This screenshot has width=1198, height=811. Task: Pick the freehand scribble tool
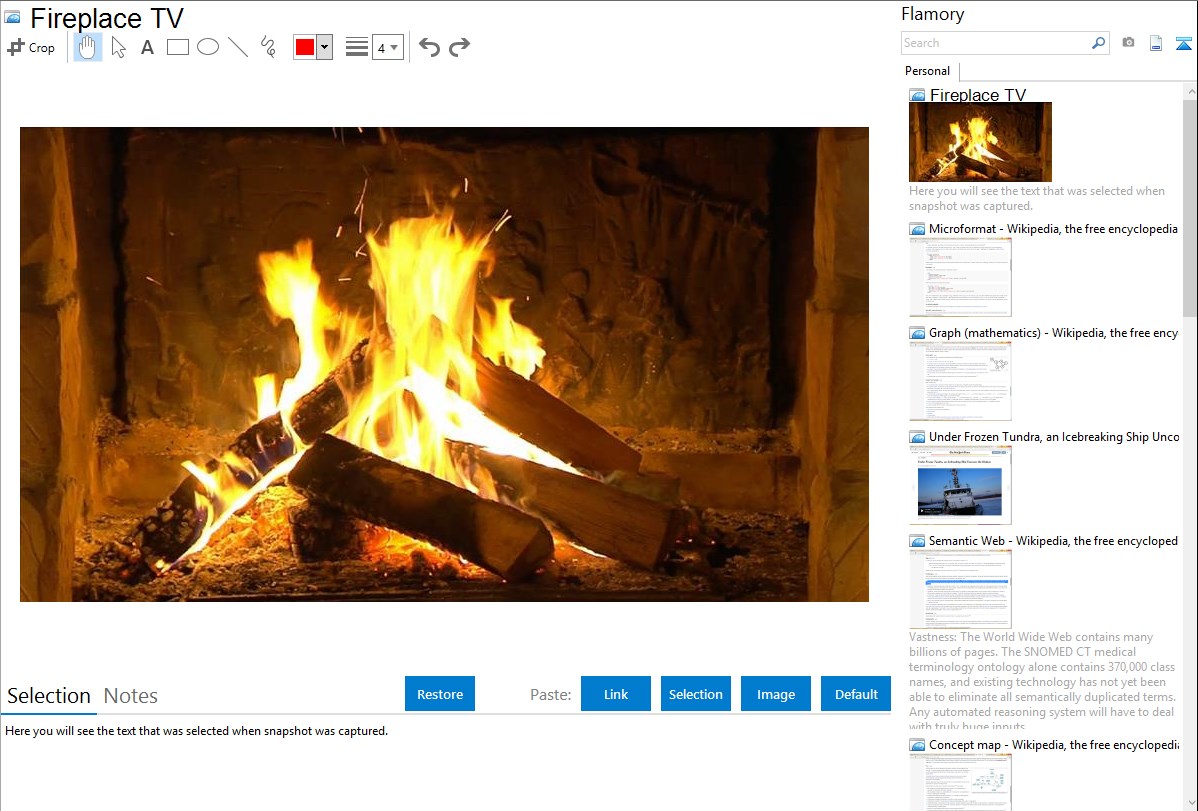coord(268,47)
